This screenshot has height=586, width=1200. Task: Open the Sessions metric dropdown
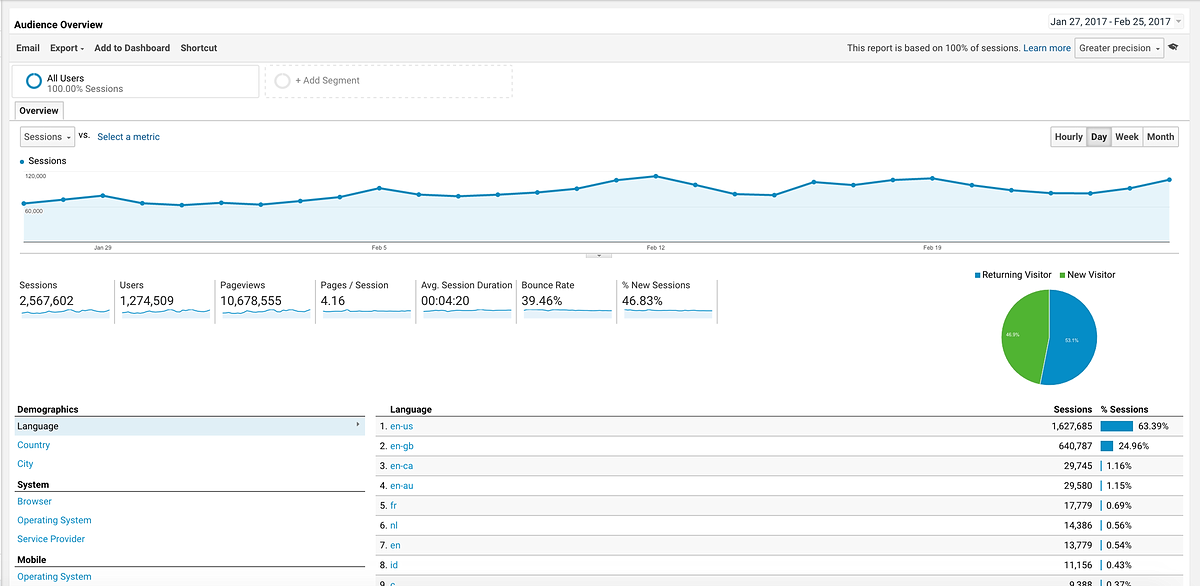coord(47,137)
